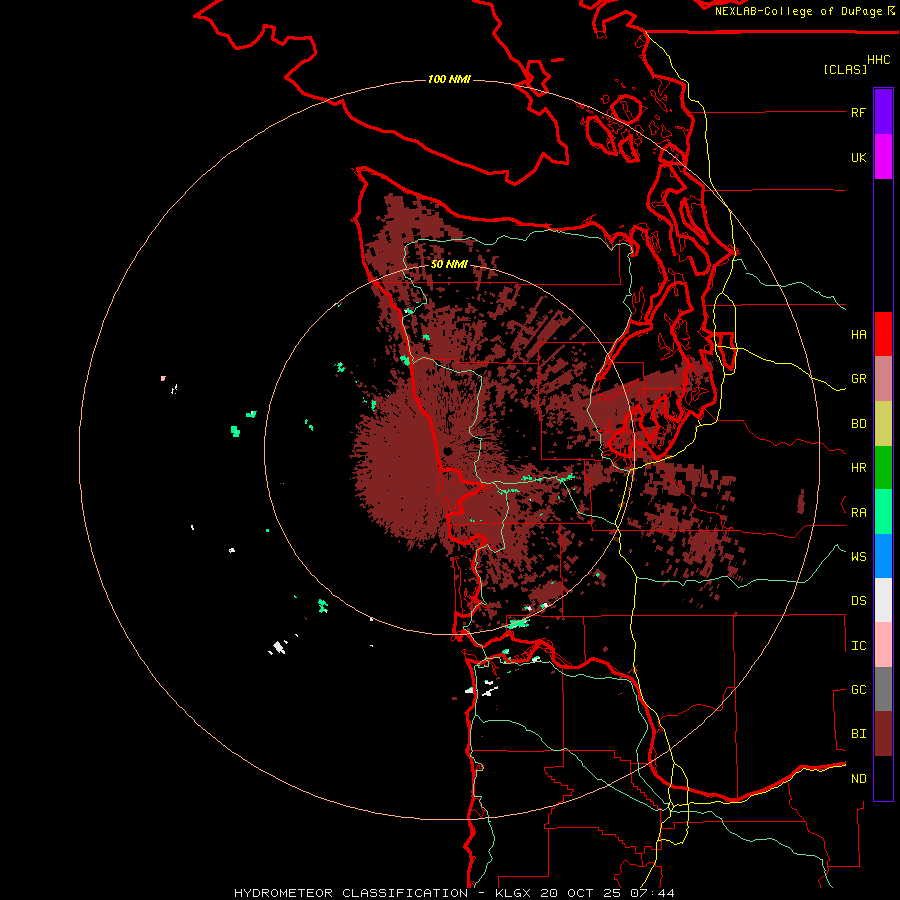
Task: Click the HA red legend color block
Action: 883,334
